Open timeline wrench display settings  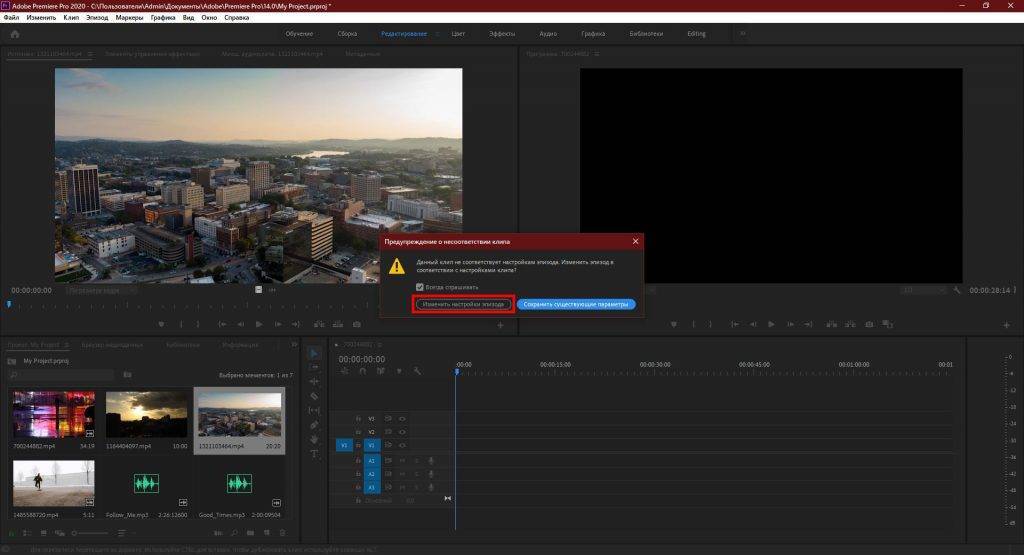(417, 371)
